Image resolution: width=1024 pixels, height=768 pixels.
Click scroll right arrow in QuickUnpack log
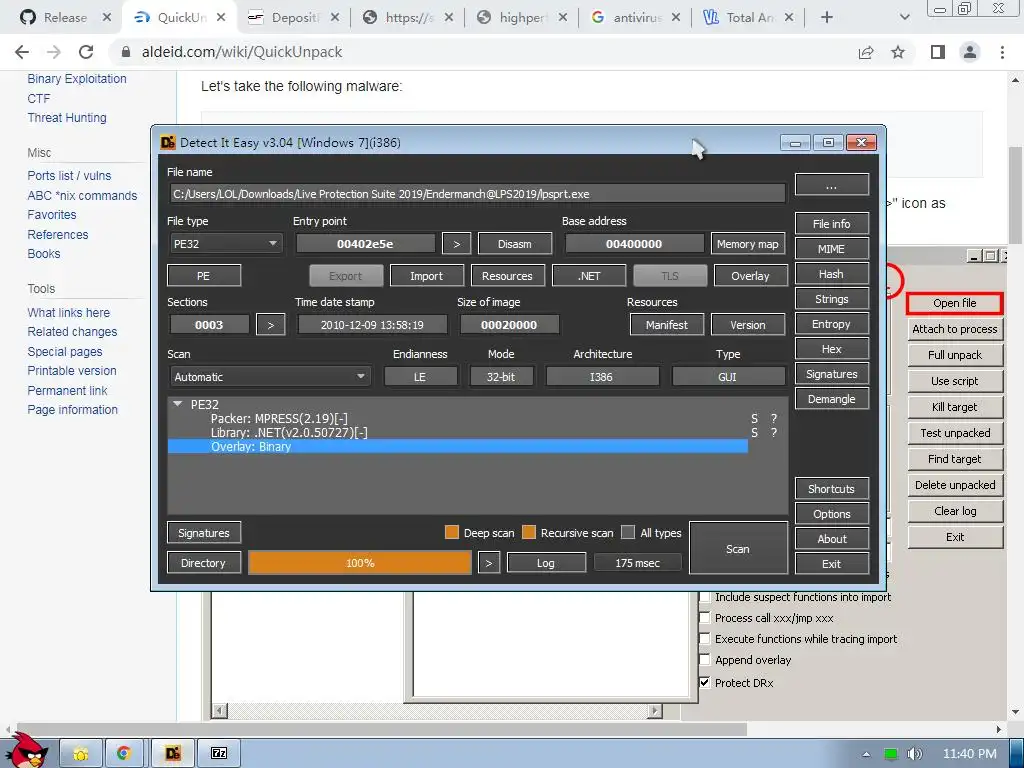click(x=655, y=711)
